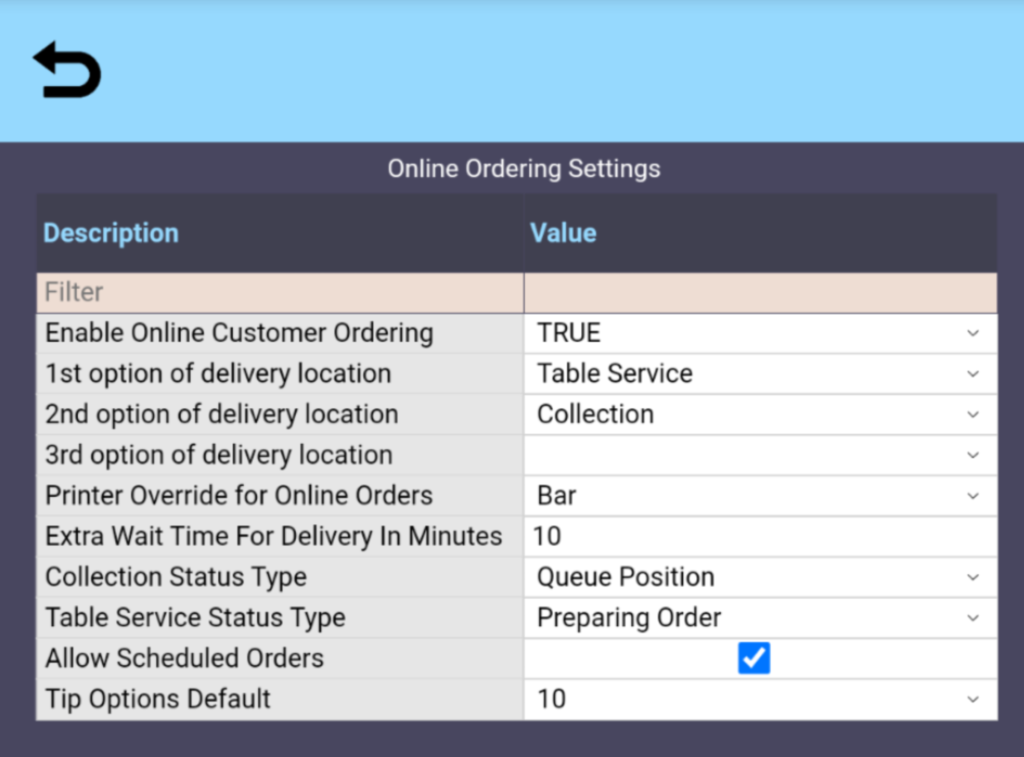Expand Collection Status Type dropdown
The image size is (1024, 757).
pyautogui.click(x=760, y=577)
